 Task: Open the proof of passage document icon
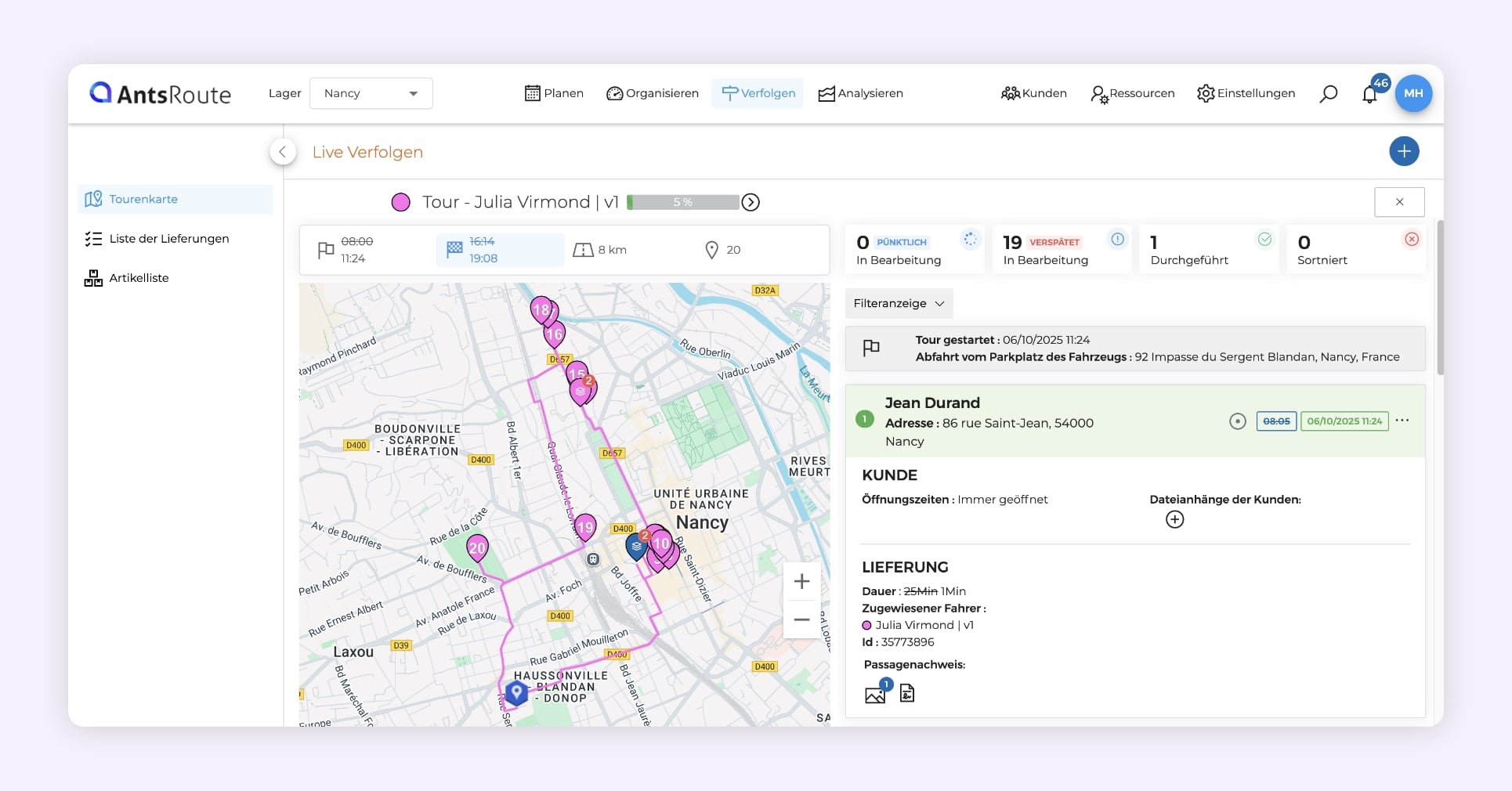(907, 693)
